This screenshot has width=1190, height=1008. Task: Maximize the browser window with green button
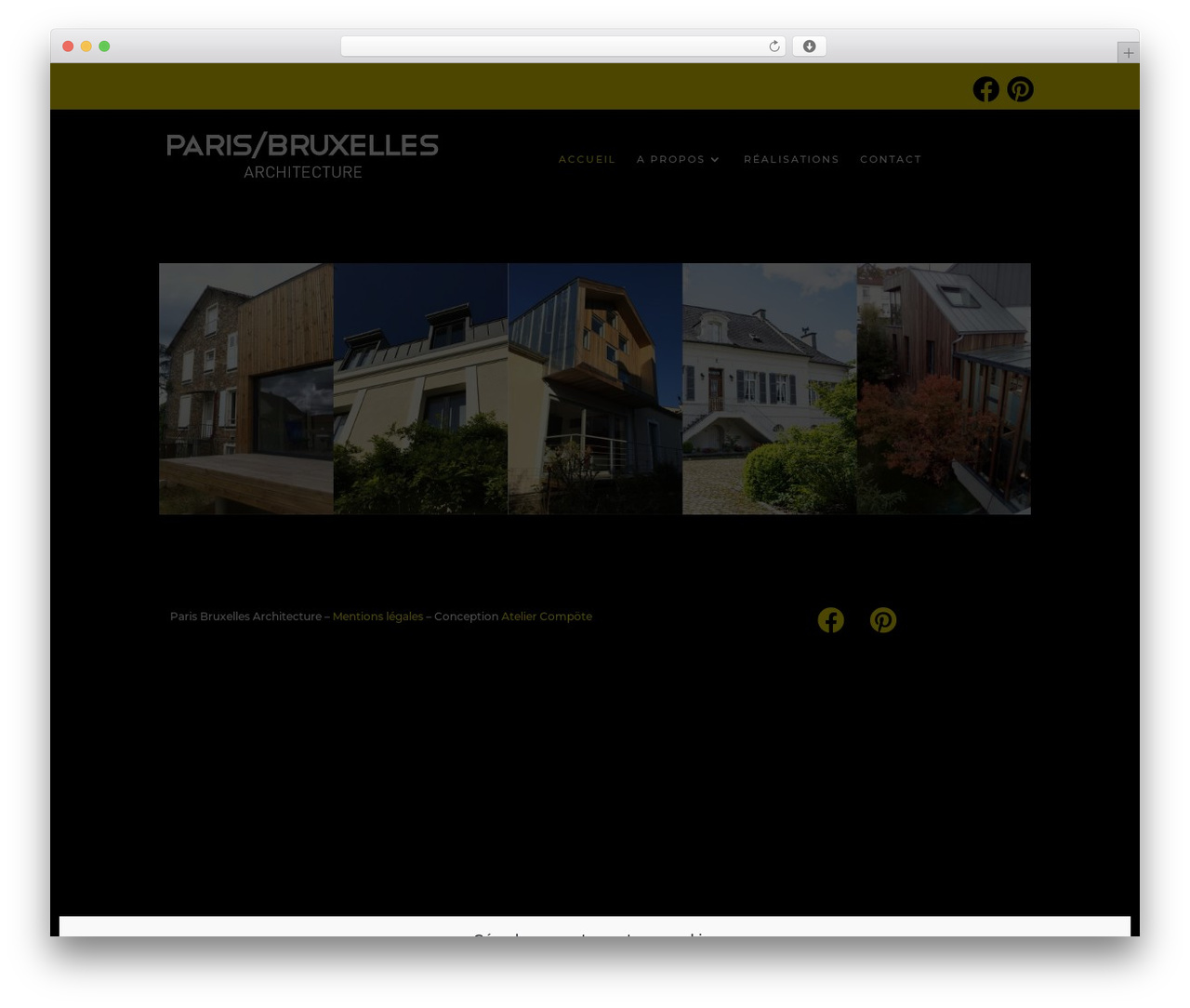(104, 46)
